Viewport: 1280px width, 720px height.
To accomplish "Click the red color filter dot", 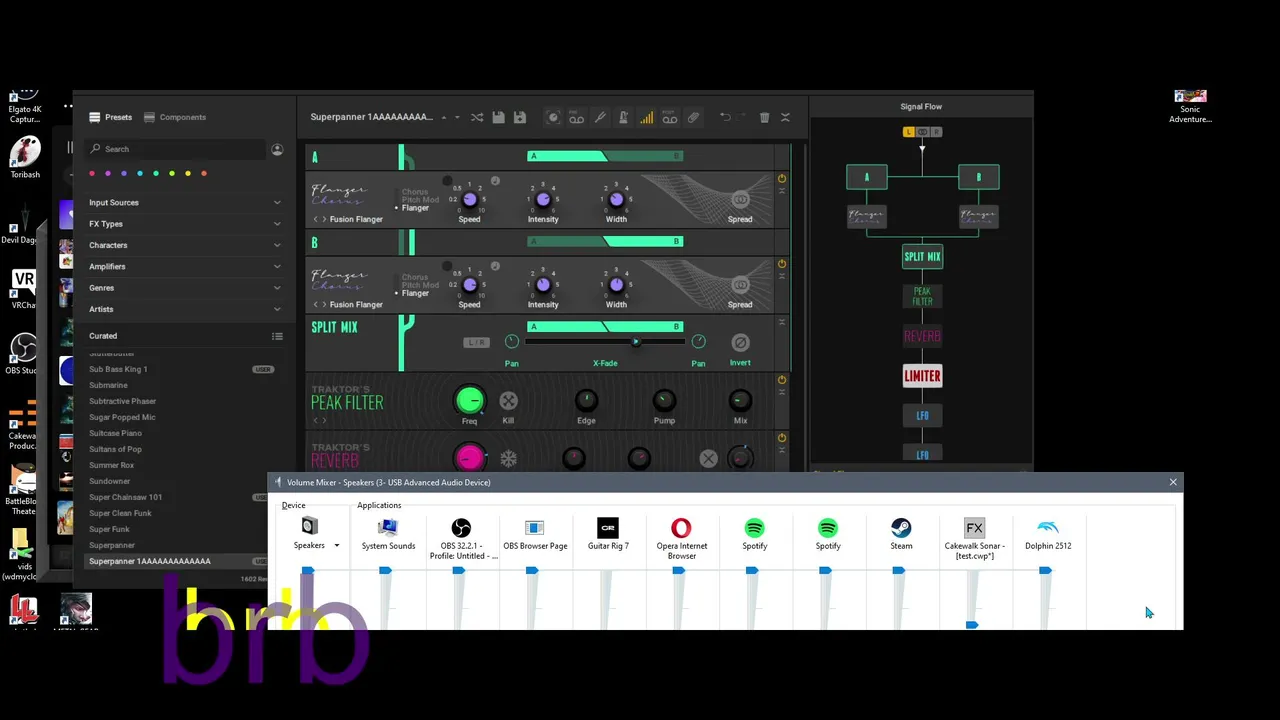I will pyautogui.click(x=93, y=173).
